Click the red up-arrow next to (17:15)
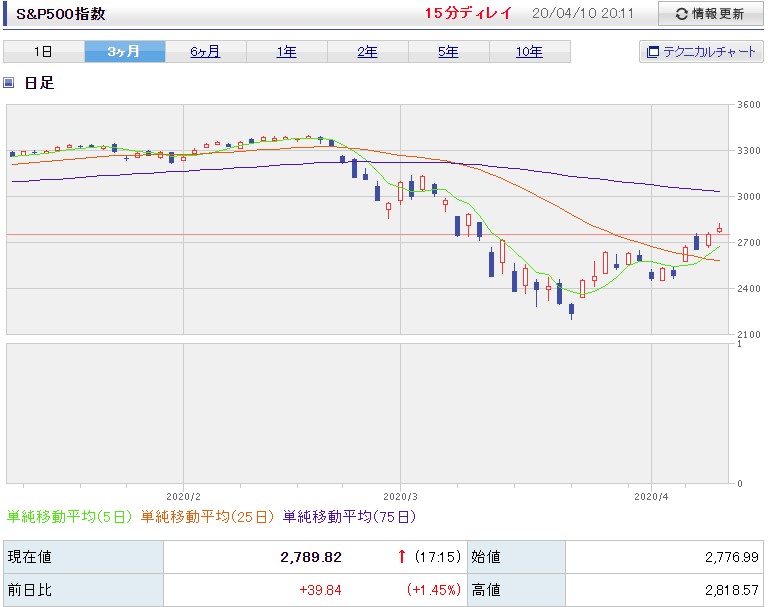The height and width of the screenshot is (607, 768). 402,556
